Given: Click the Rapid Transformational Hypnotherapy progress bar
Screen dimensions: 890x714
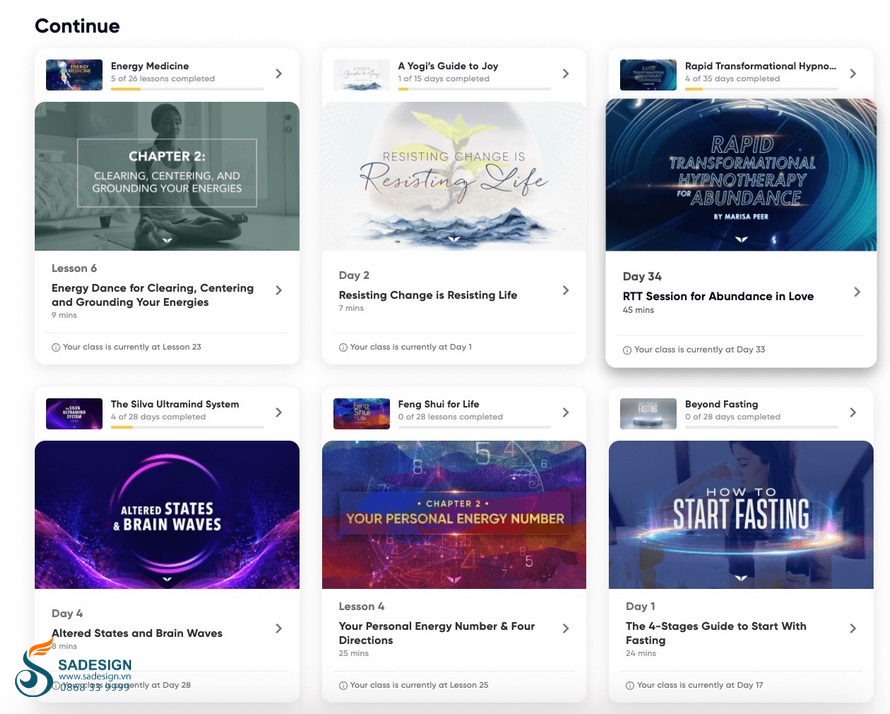Looking at the screenshot, I should [x=762, y=89].
